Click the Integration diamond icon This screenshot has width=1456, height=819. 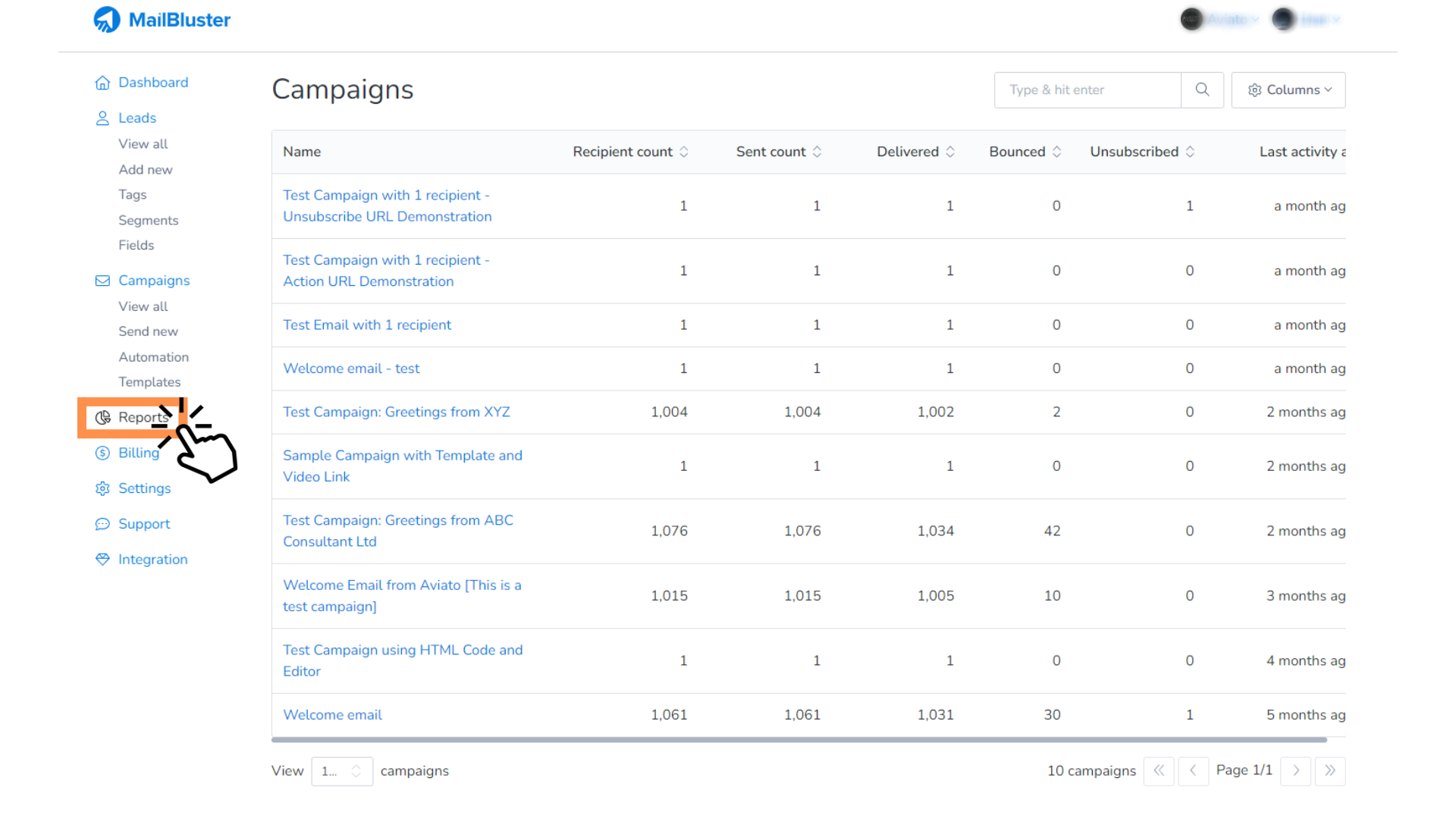(x=101, y=560)
